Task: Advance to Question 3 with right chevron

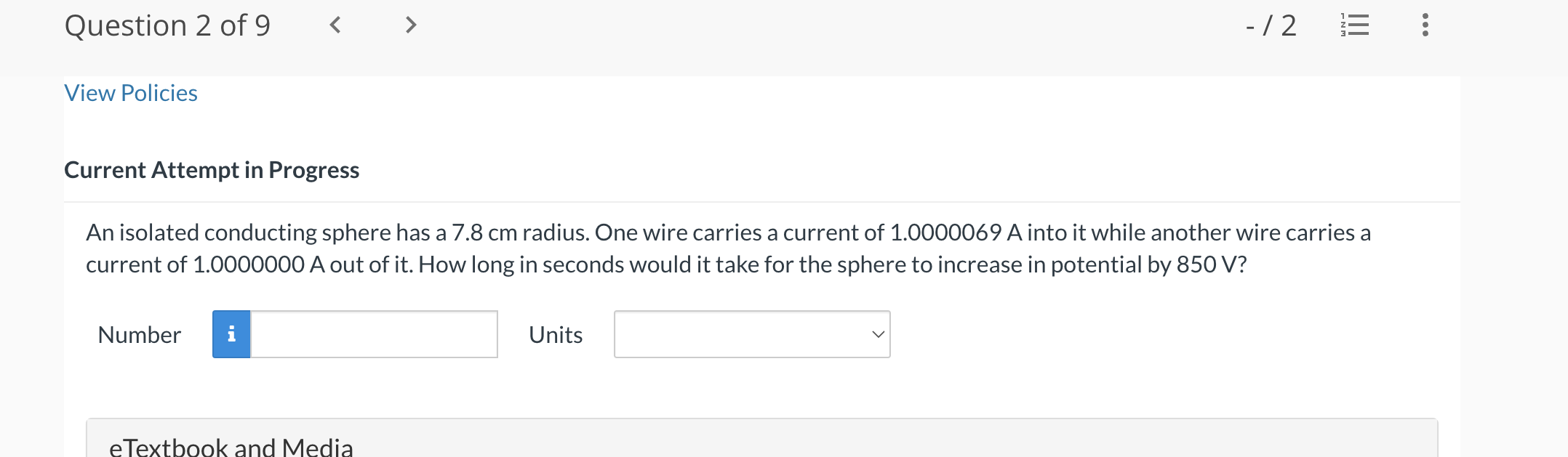Action: click(x=410, y=25)
